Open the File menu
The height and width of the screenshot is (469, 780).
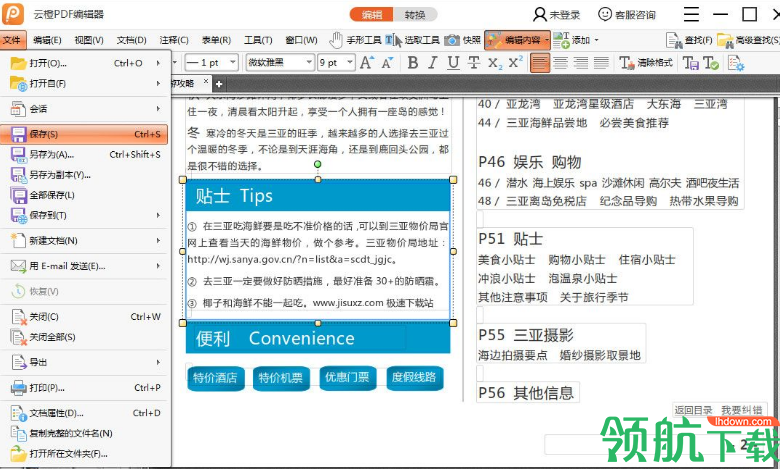tap(11, 40)
